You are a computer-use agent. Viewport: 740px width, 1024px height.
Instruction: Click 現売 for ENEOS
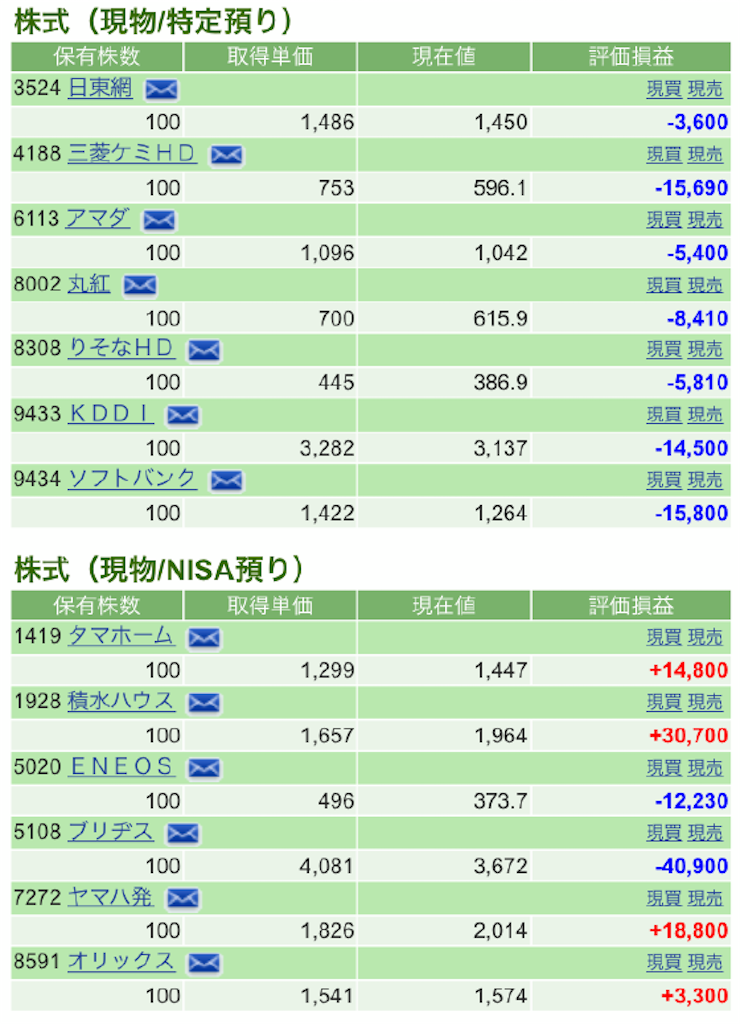(705, 768)
